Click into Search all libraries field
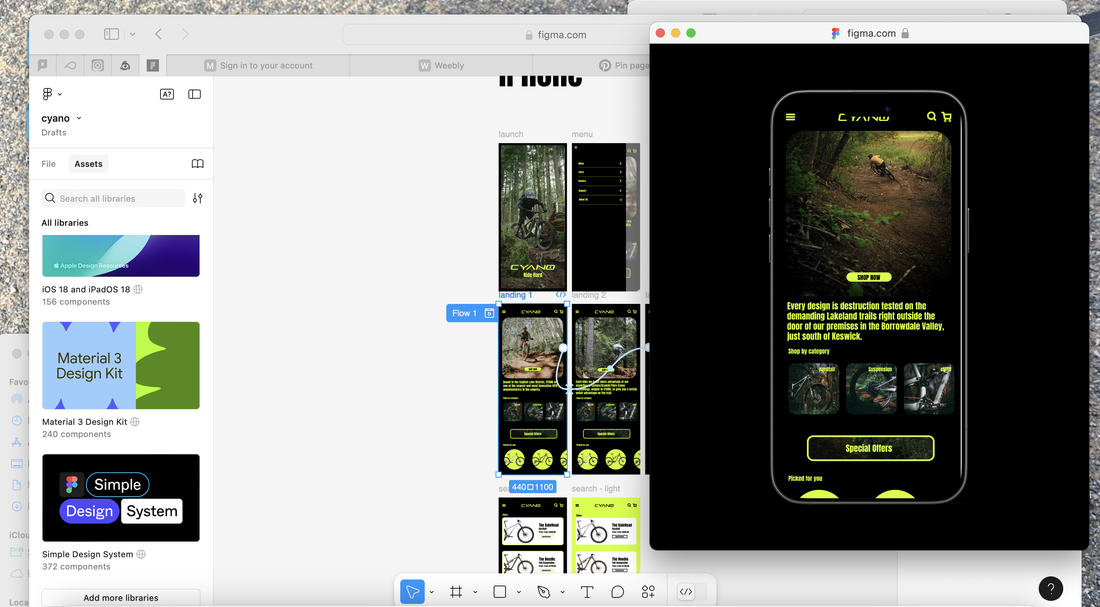The width and height of the screenshot is (1100, 607). (x=113, y=199)
